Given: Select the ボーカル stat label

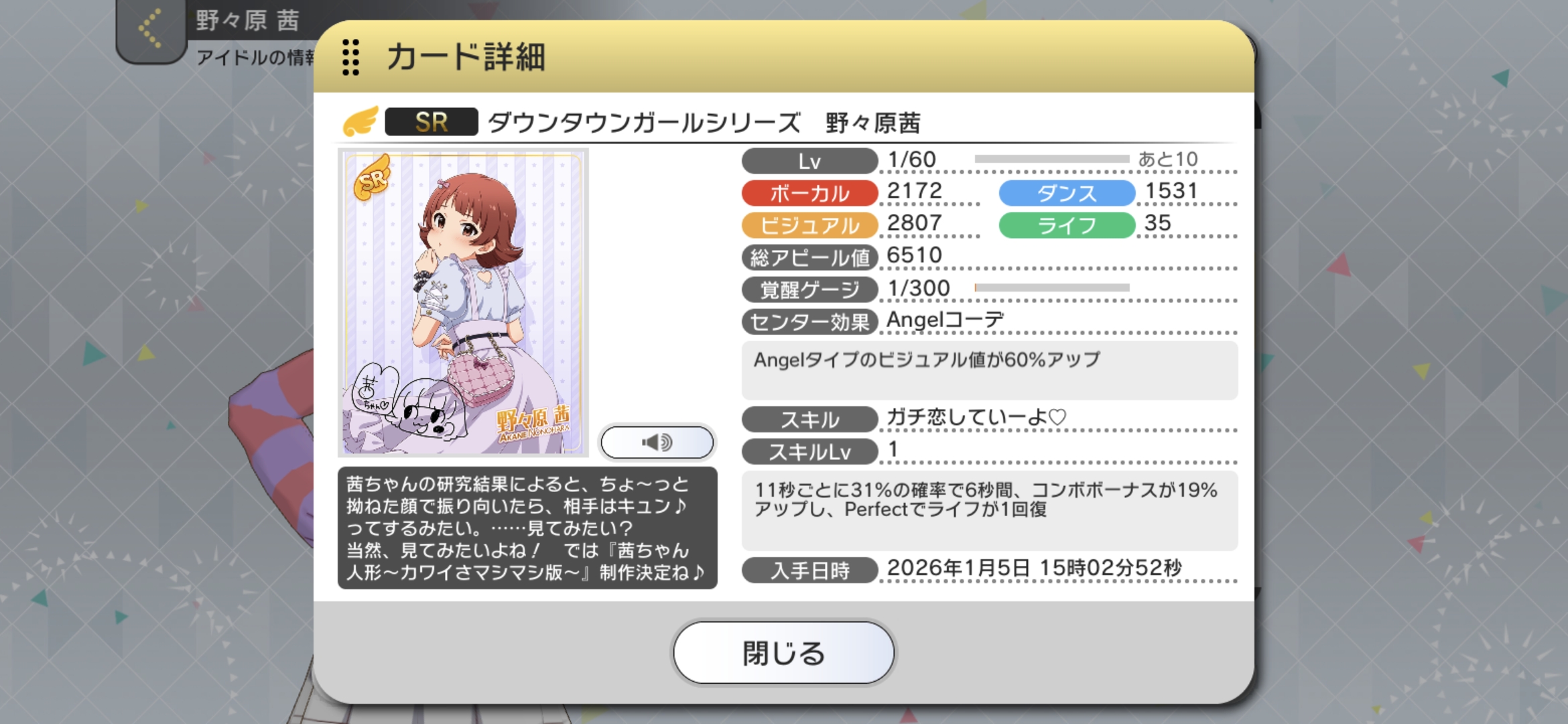Looking at the screenshot, I should (809, 193).
